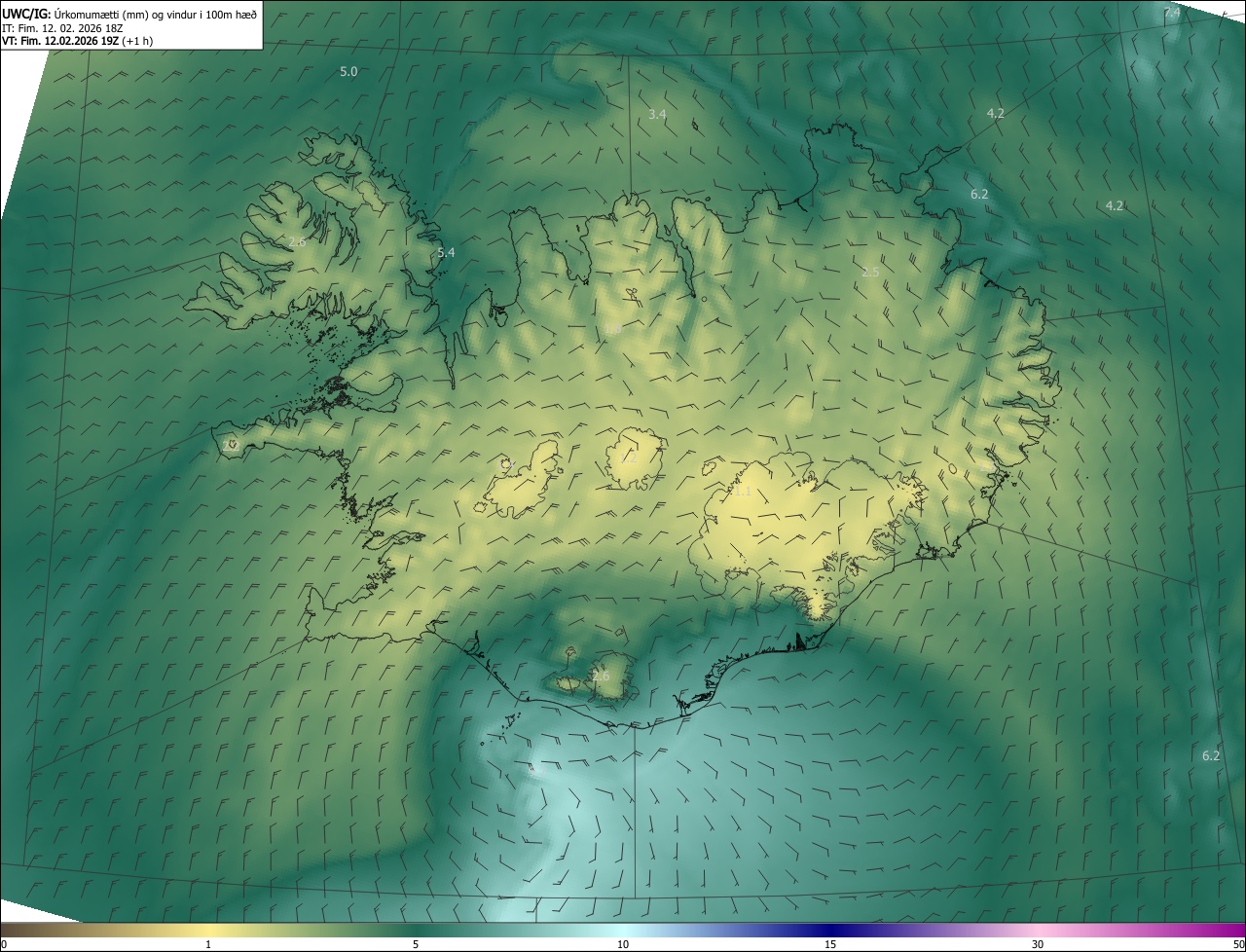Click the 1.1 value label on the glacier

pyautogui.click(x=743, y=491)
